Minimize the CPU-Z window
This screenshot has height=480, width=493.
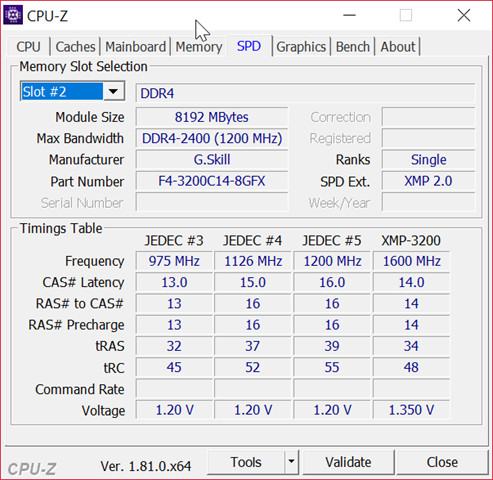[349, 15]
